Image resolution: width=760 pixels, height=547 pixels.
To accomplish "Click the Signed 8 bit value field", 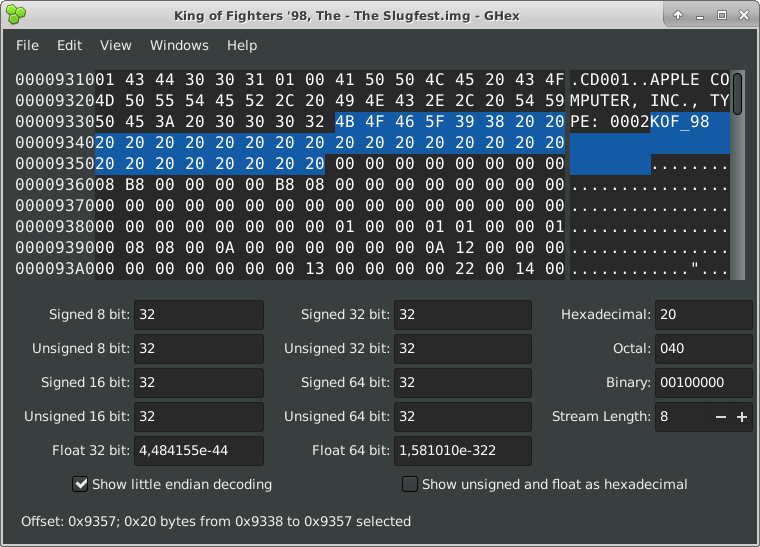I will [199, 315].
